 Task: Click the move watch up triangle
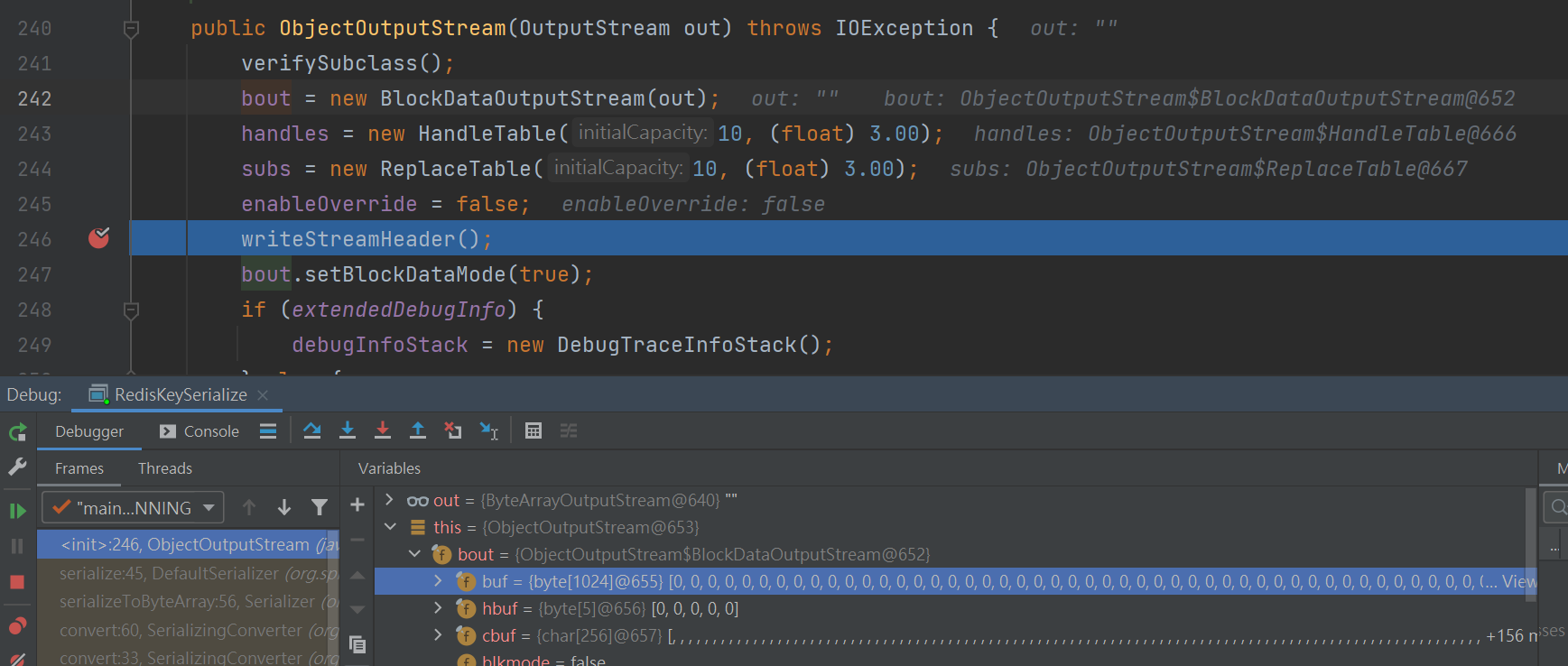[357, 575]
